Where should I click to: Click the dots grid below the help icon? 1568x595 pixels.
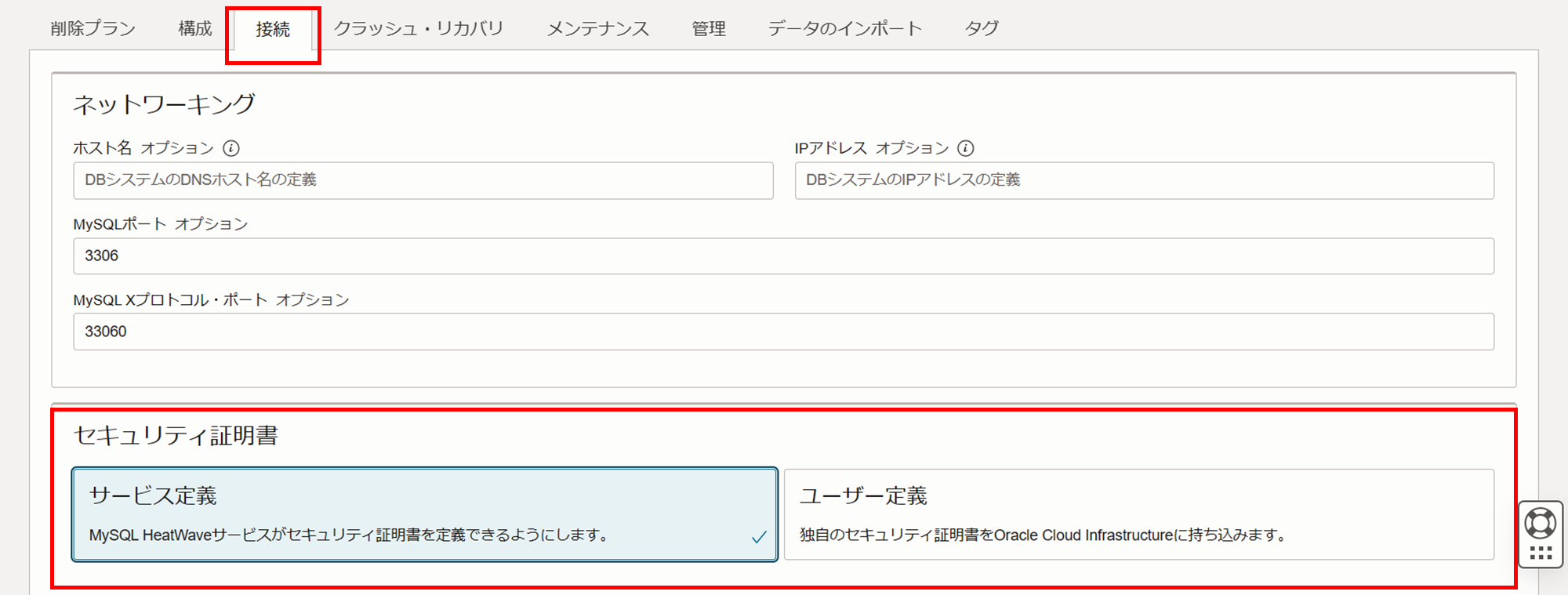click(x=1541, y=553)
